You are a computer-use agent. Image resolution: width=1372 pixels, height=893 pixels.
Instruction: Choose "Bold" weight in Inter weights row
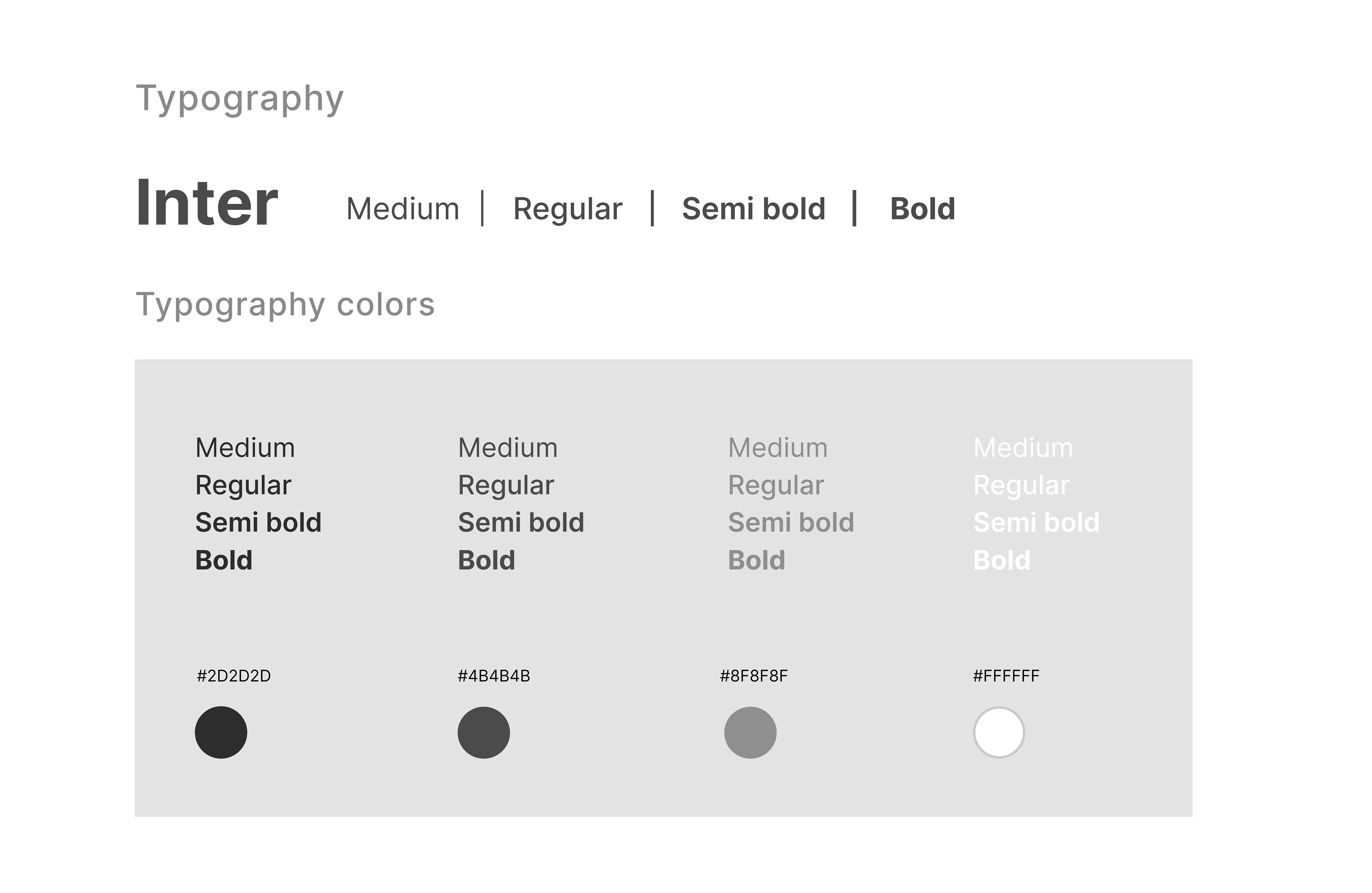(x=923, y=209)
